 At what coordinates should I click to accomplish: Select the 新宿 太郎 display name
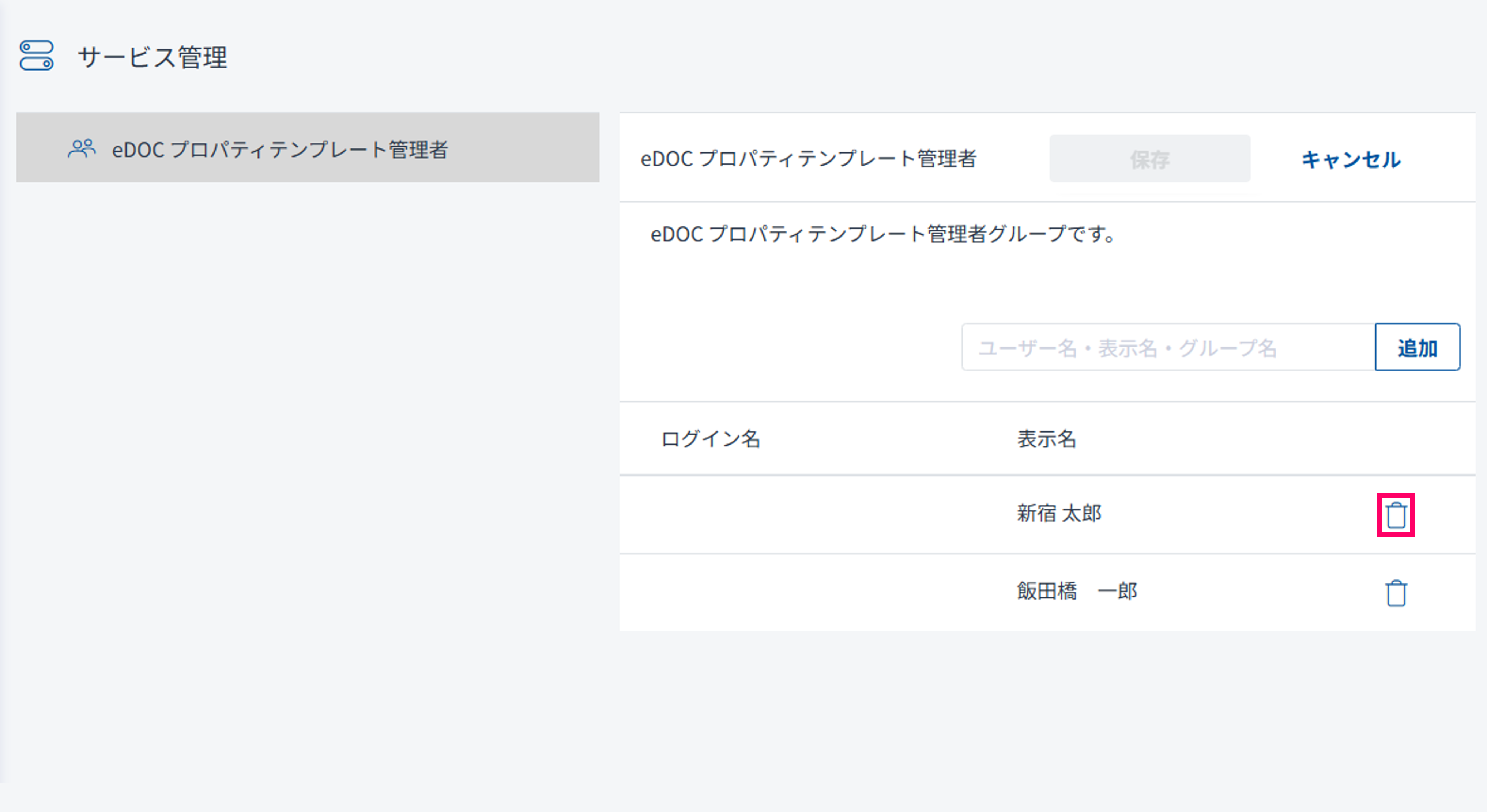coord(1059,513)
